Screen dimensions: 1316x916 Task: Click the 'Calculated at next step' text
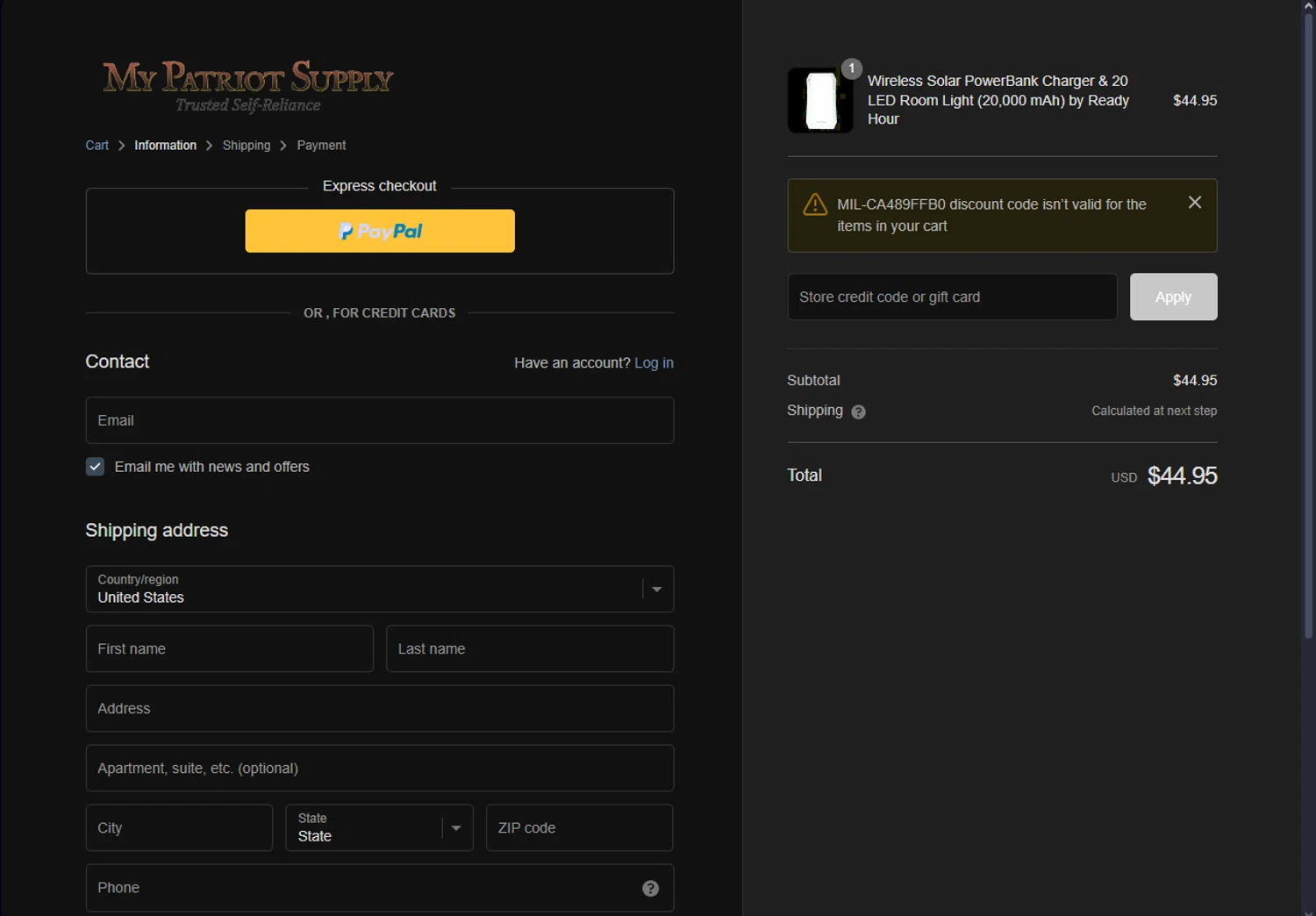[1154, 411]
